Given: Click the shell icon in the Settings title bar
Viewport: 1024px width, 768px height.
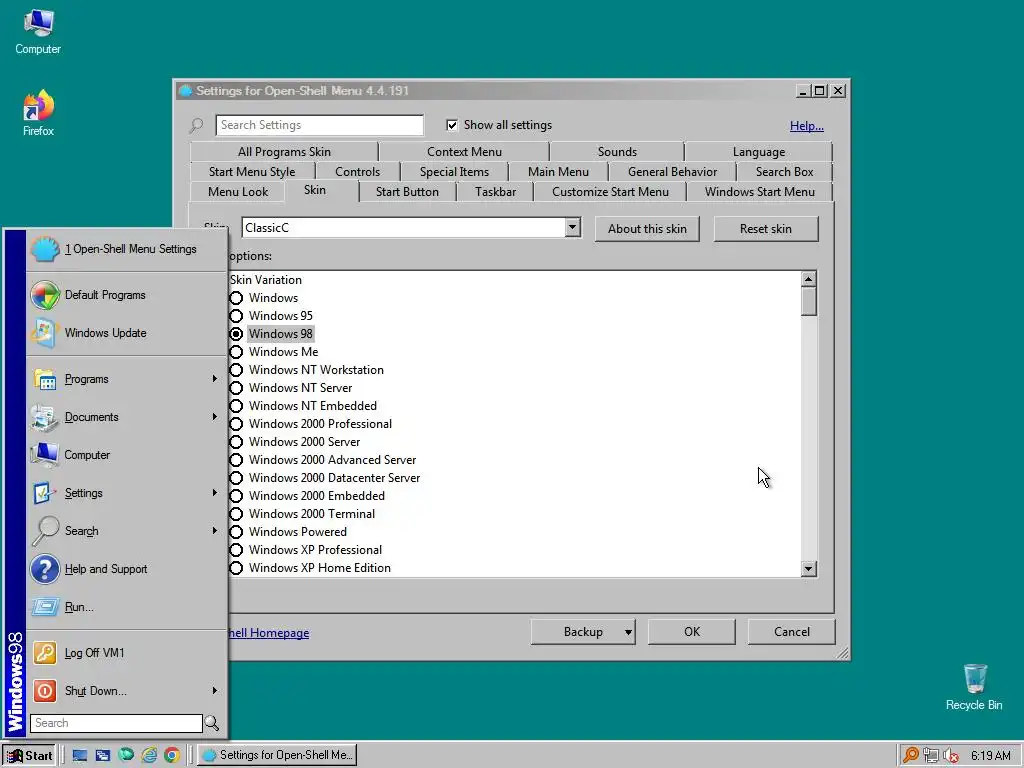Looking at the screenshot, I should pyautogui.click(x=185, y=91).
